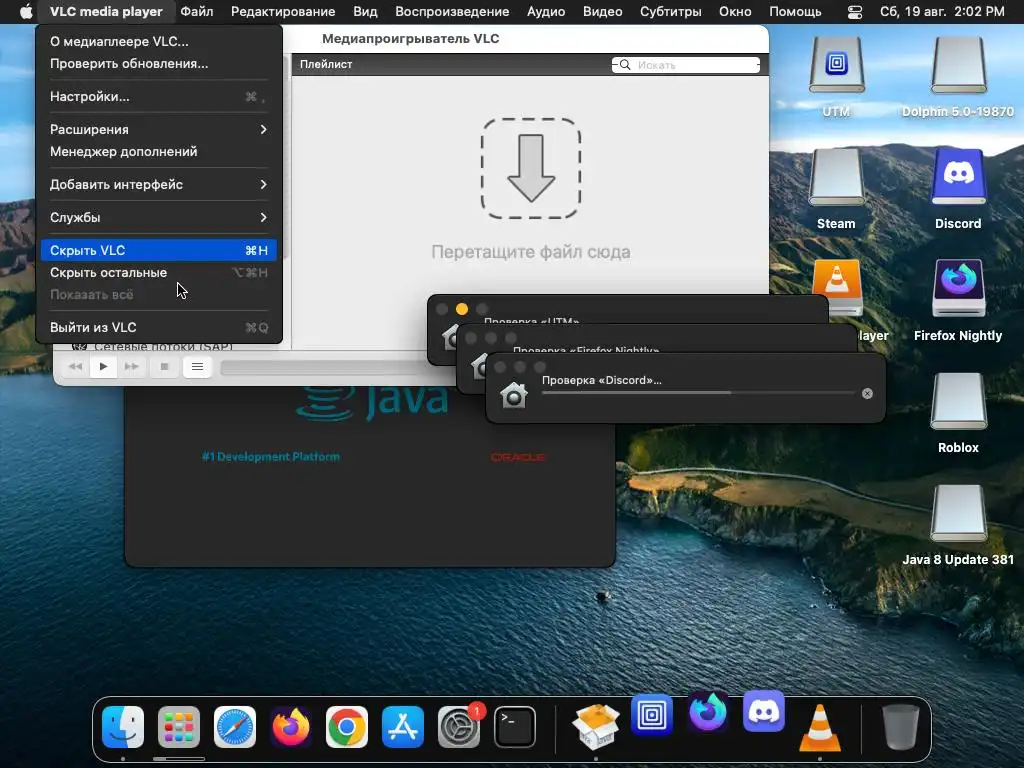The height and width of the screenshot is (768, 1024).
Task: Open the Java 8 Update 381 disk on the desktop
Action: pyautogui.click(x=958, y=513)
